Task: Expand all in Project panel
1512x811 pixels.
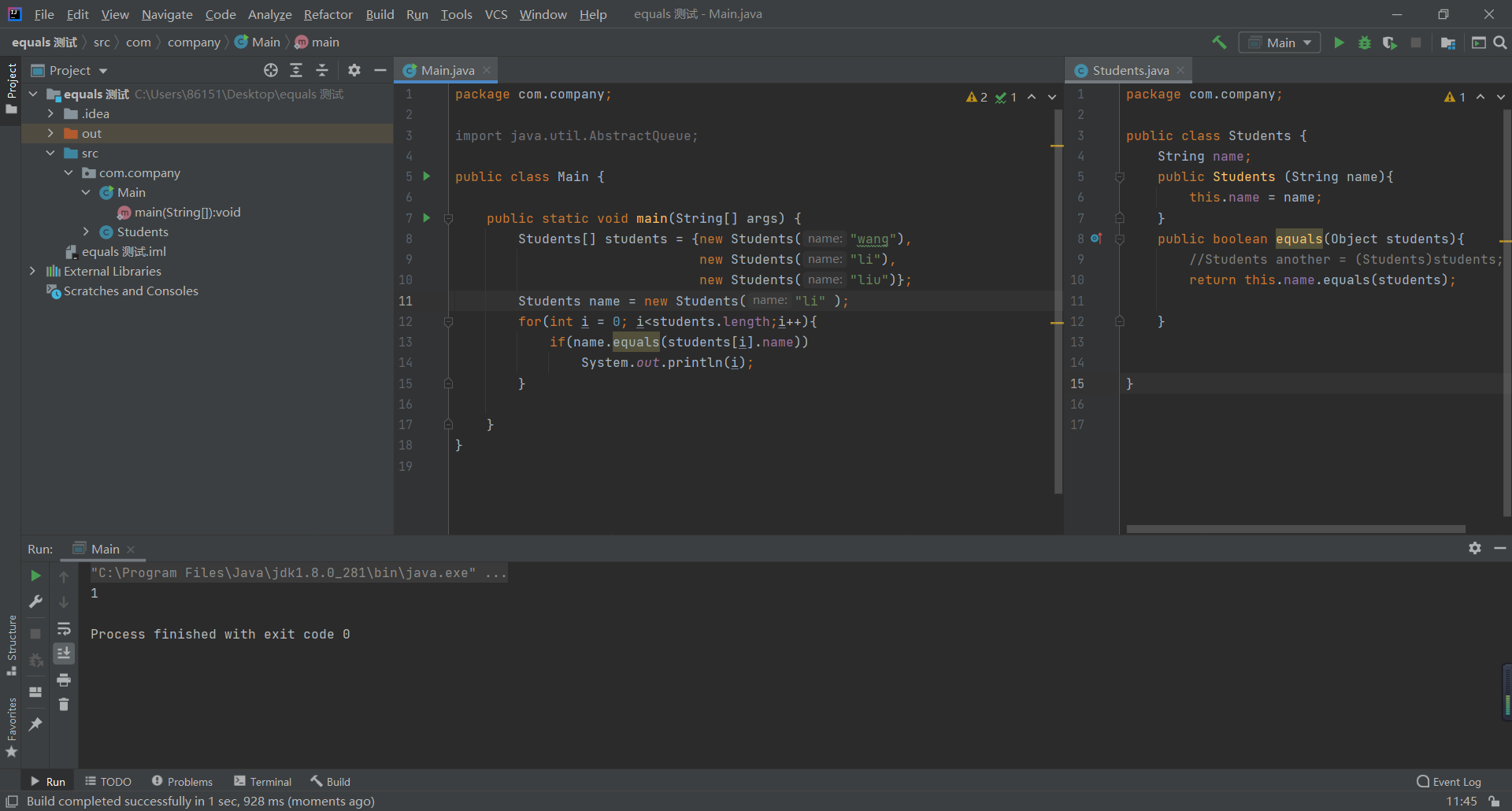Action: pyautogui.click(x=296, y=70)
